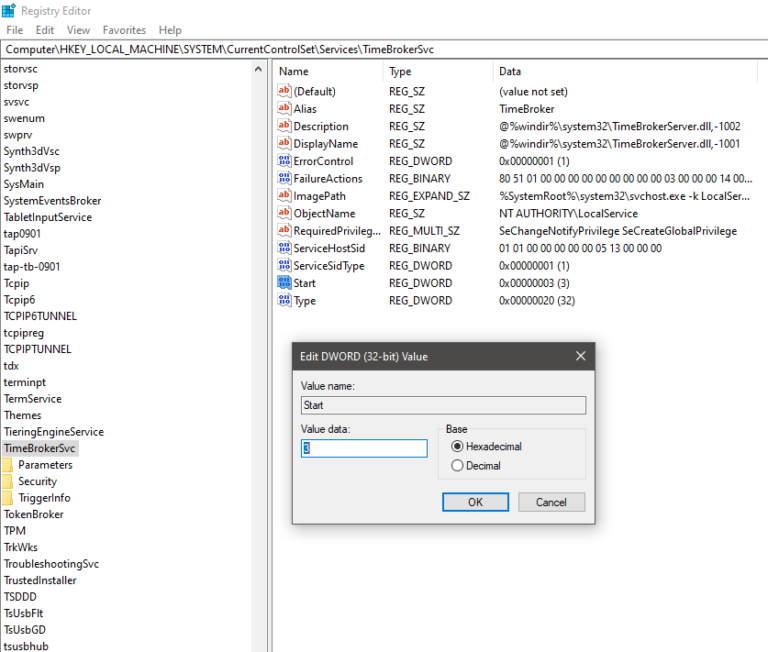Open the Help menu
The image size is (768, 652).
[x=170, y=30]
